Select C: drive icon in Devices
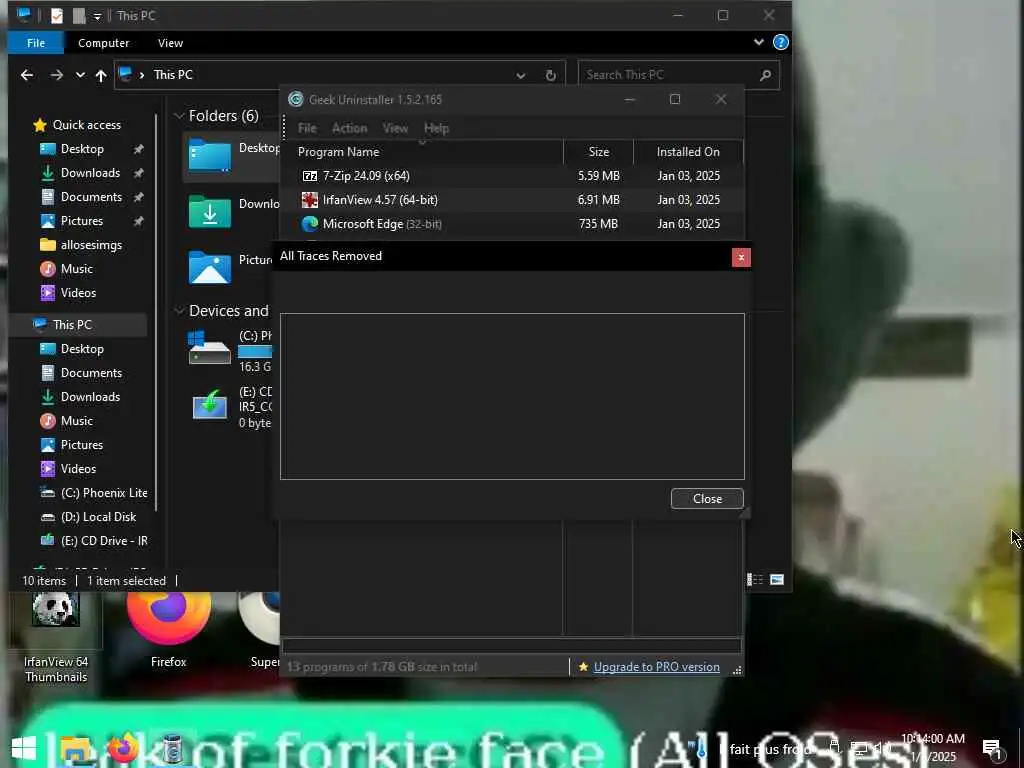 click(x=209, y=347)
